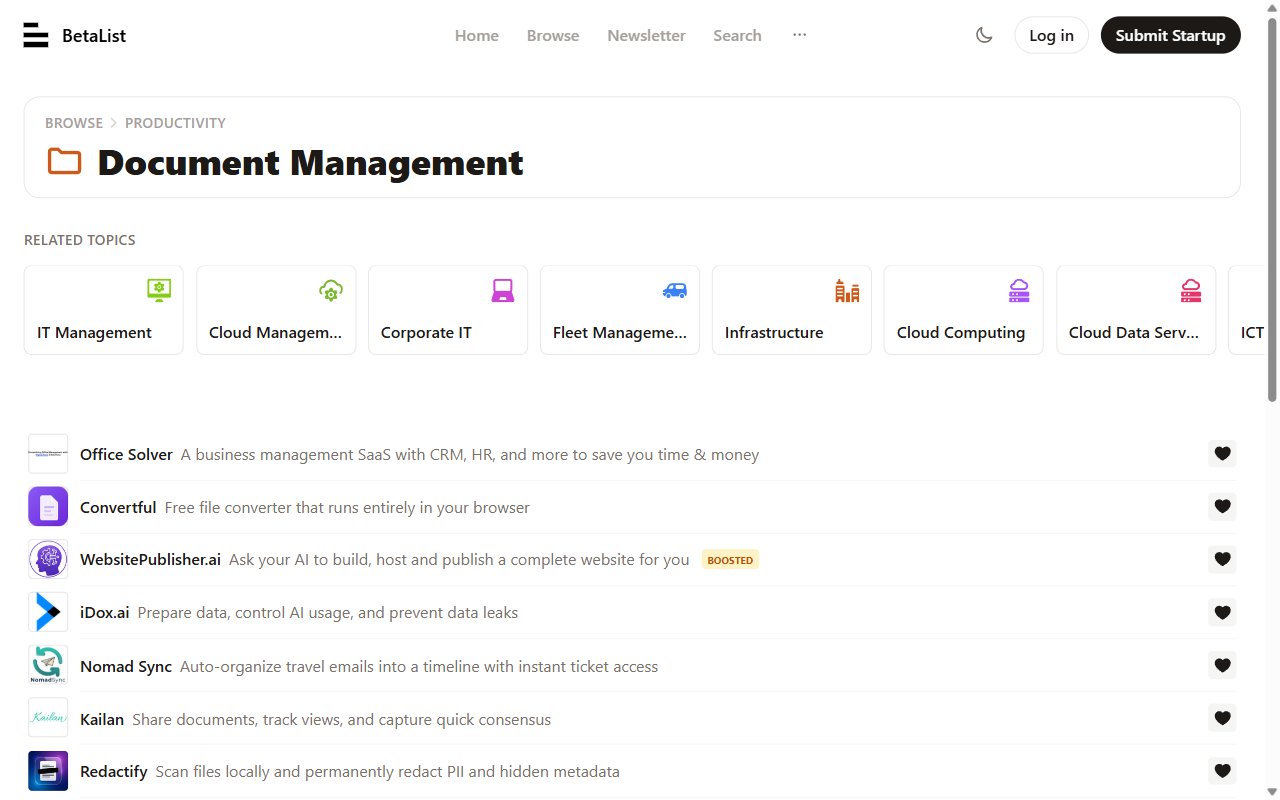Open the Office Solver startup title

click(x=126, y=454)
